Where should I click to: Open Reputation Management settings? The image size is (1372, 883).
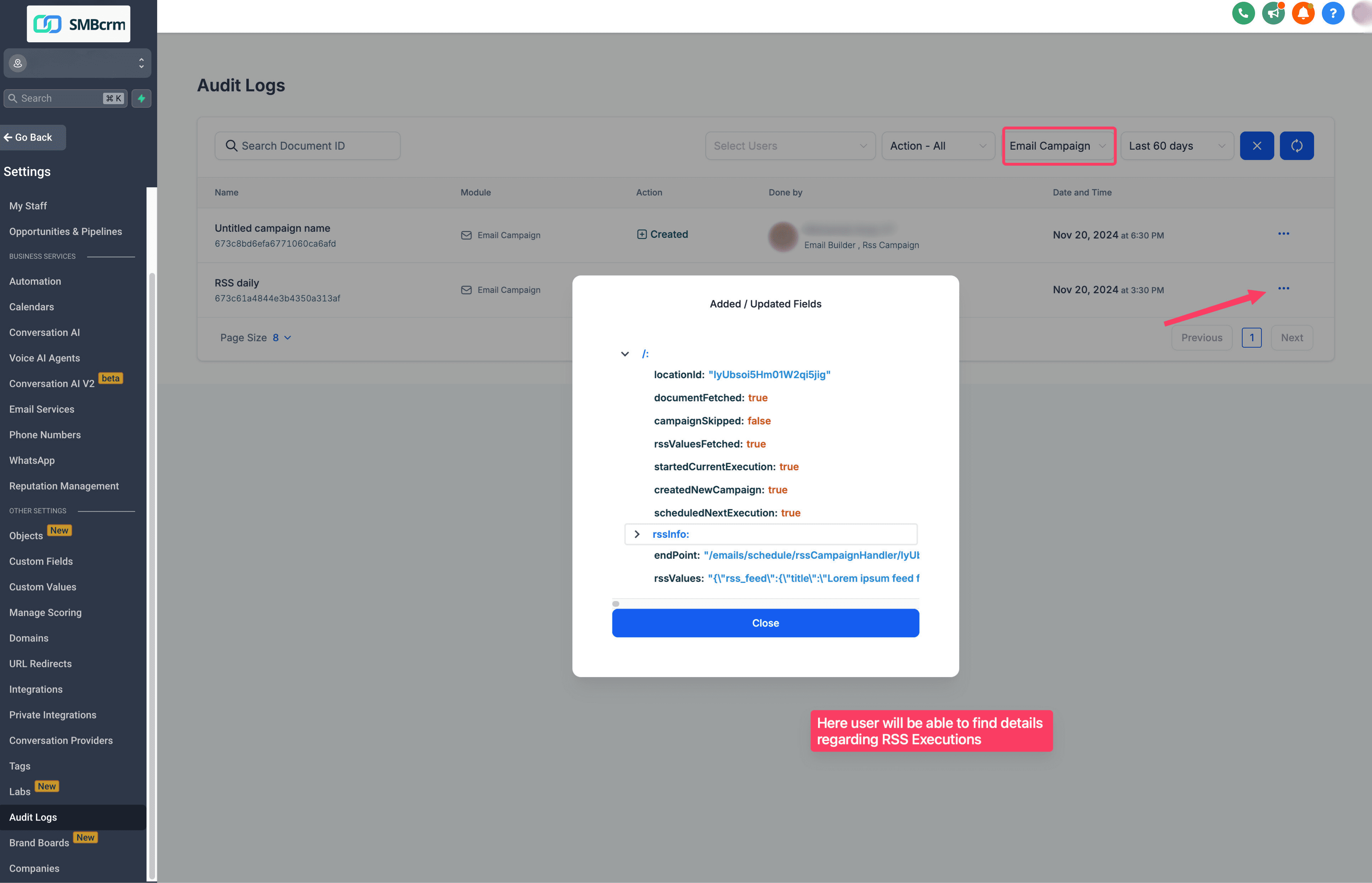(x=64, y=486)
